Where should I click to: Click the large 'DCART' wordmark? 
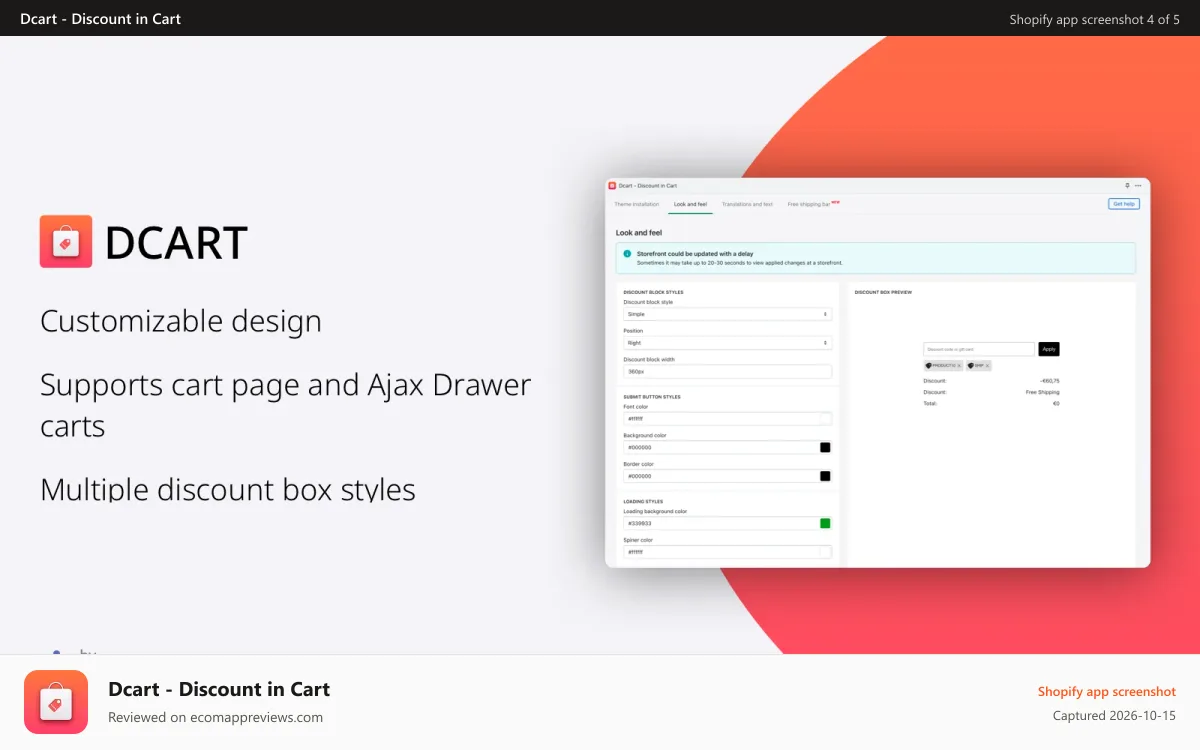point(176,243)
